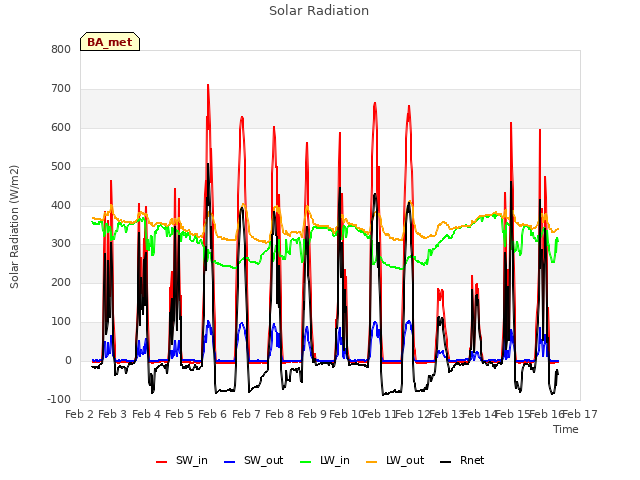This screenshot has width=640, height=480.
Task: Click the Feb 16 x-axis label
Action: [x=546, y=414]
